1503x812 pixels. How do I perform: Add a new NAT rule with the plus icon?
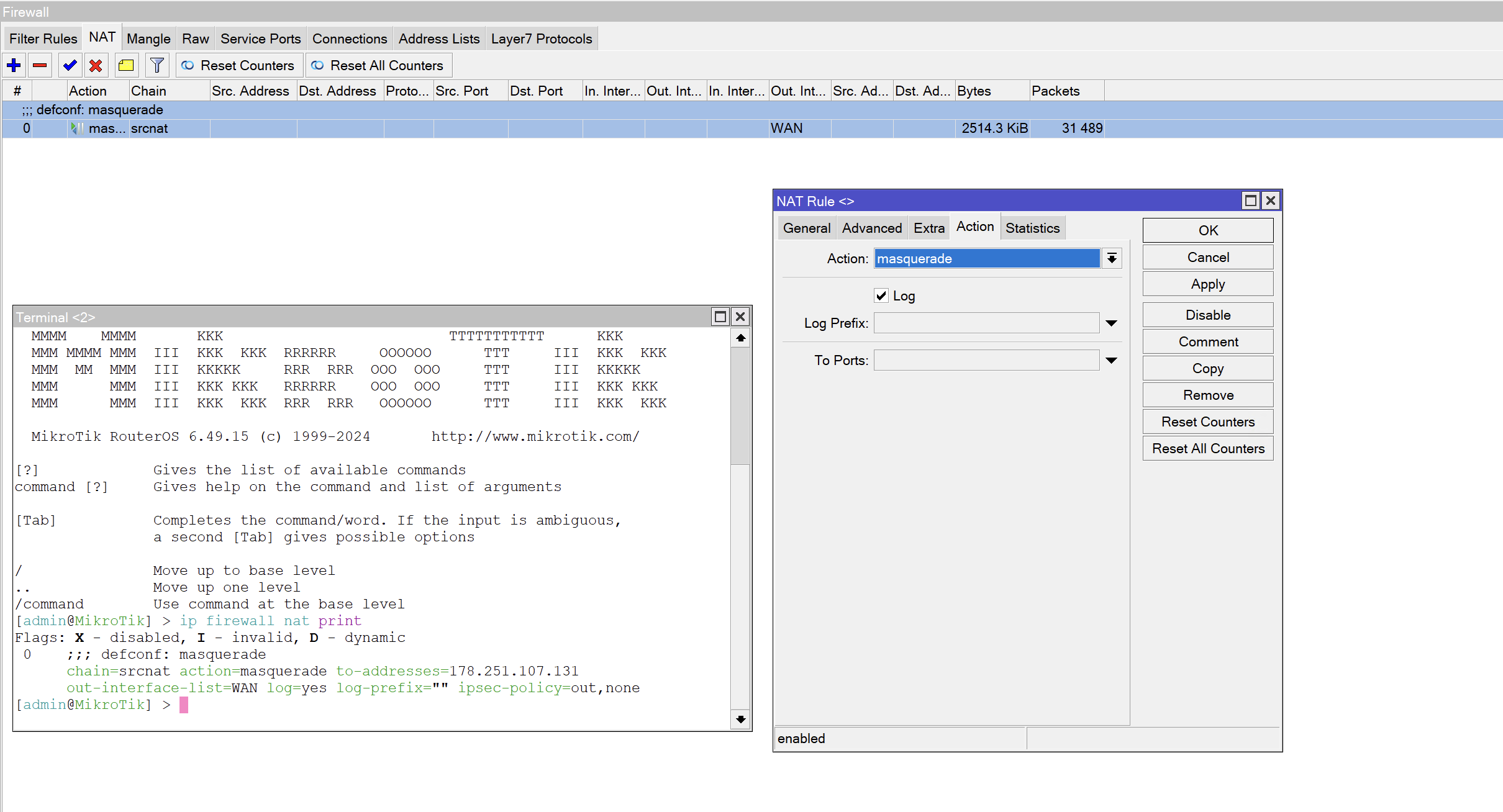point(14,65)
